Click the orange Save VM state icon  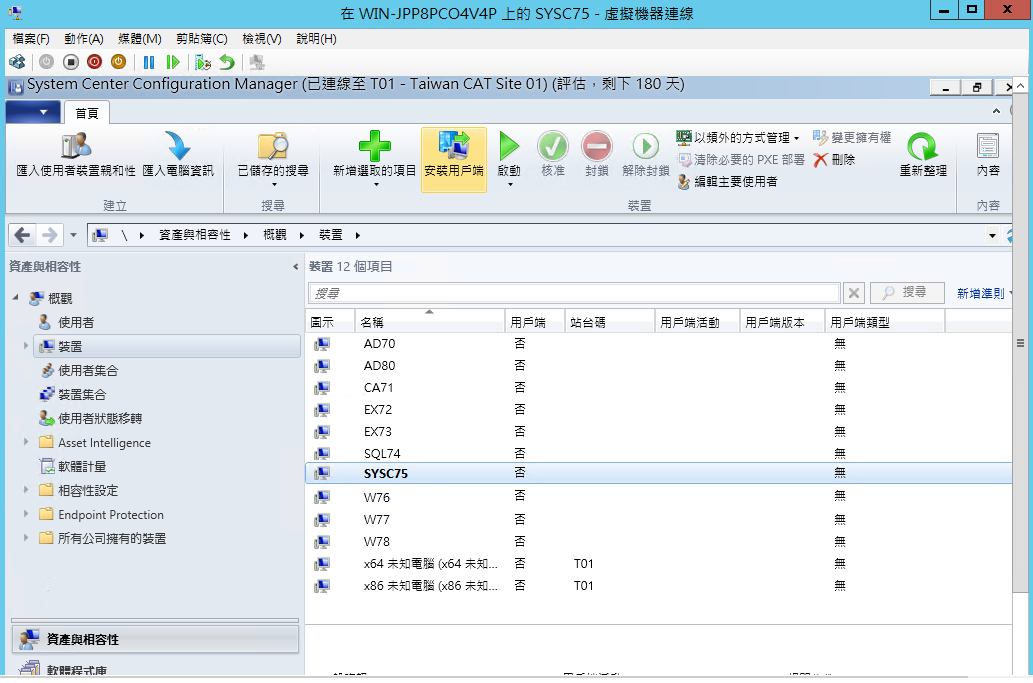point(119,62)
